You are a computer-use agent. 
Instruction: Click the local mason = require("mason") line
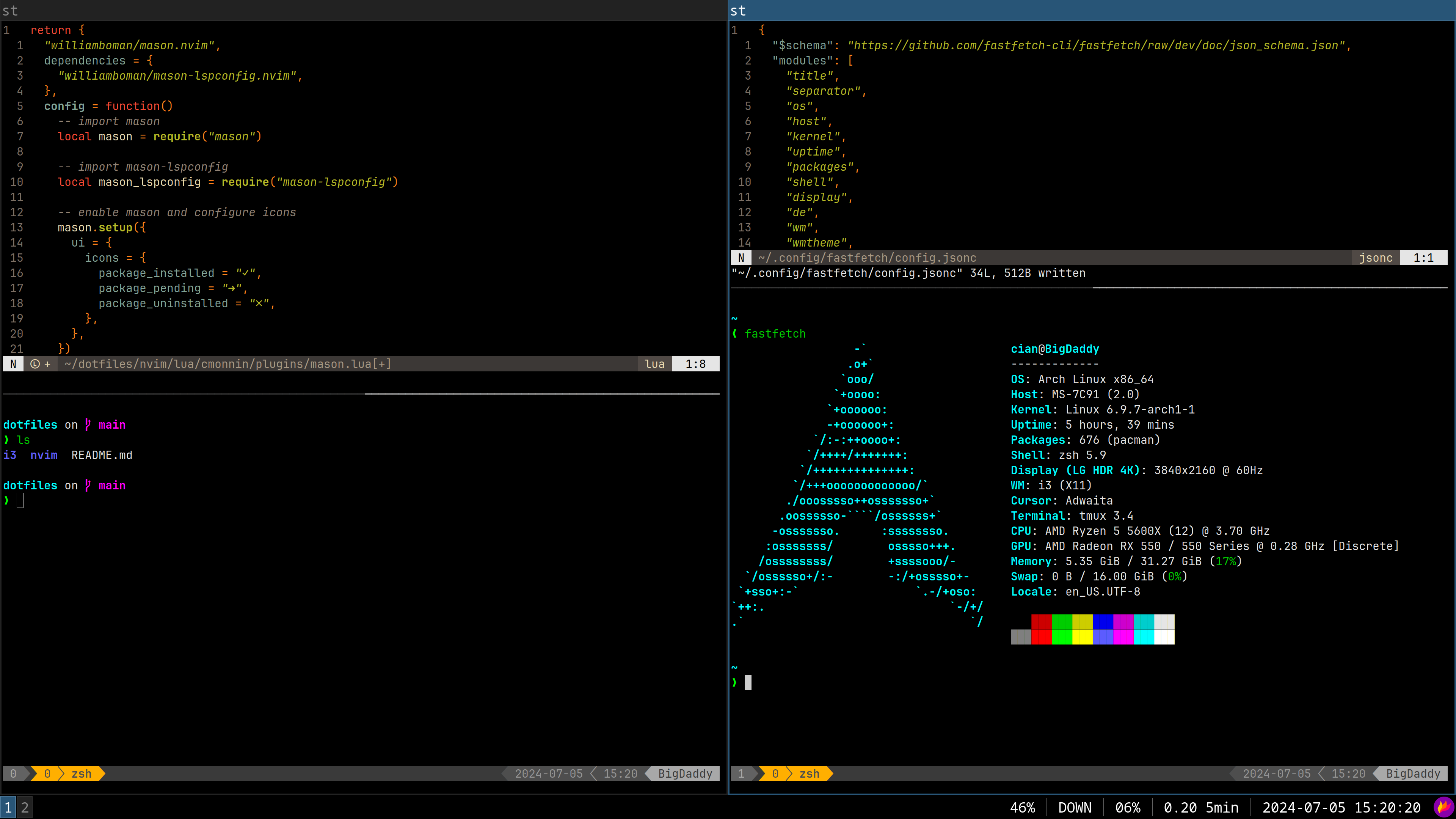point(159,137)
